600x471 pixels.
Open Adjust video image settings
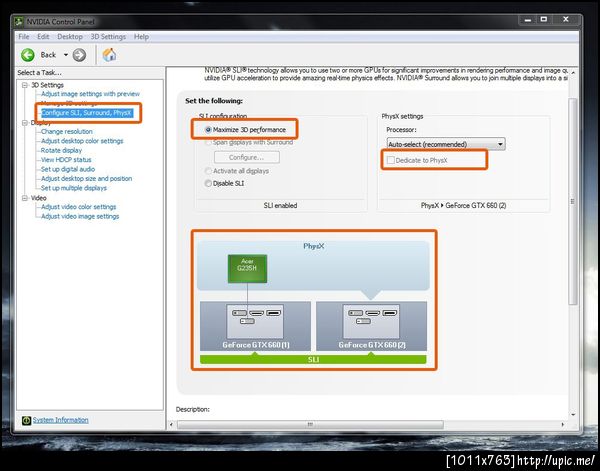click(x=80, y=216)
